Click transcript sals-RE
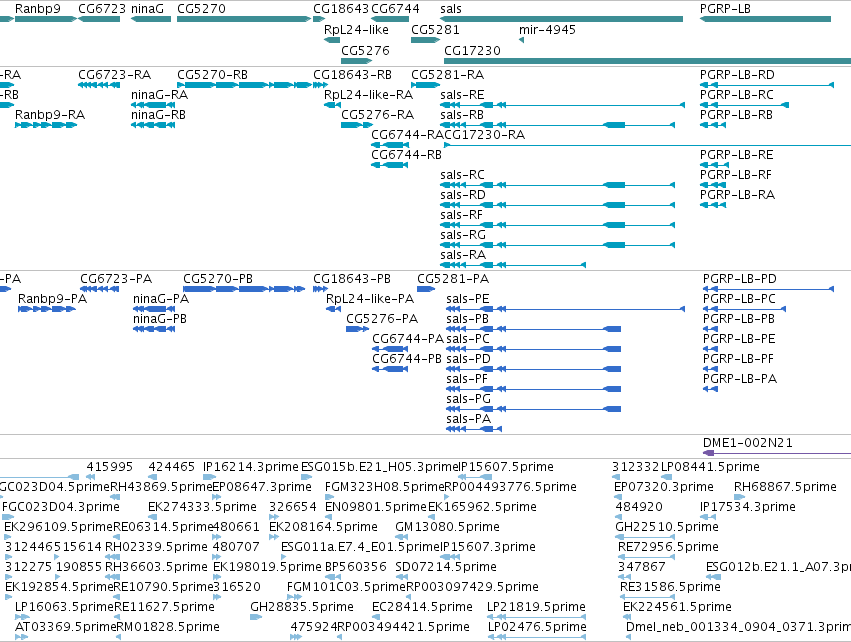851x642 pixels. click(562, 105)
